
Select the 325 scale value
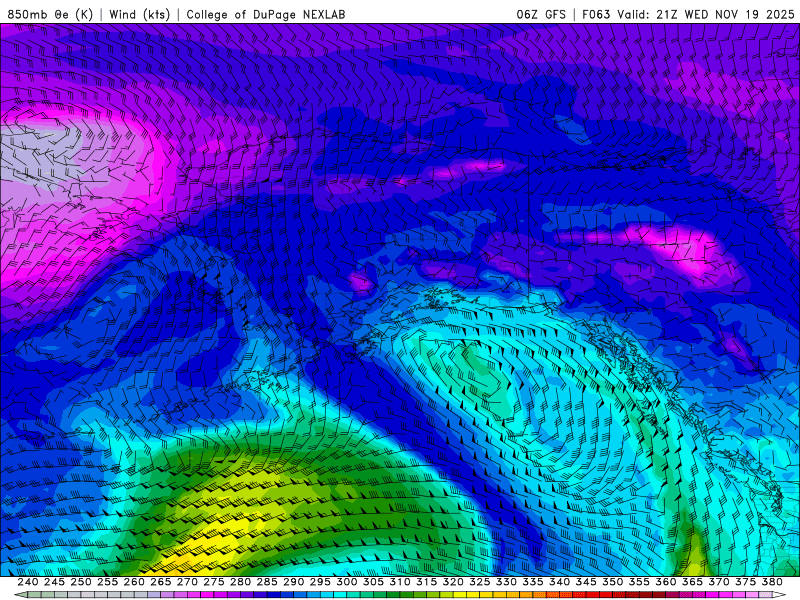[x=480, y=582]
